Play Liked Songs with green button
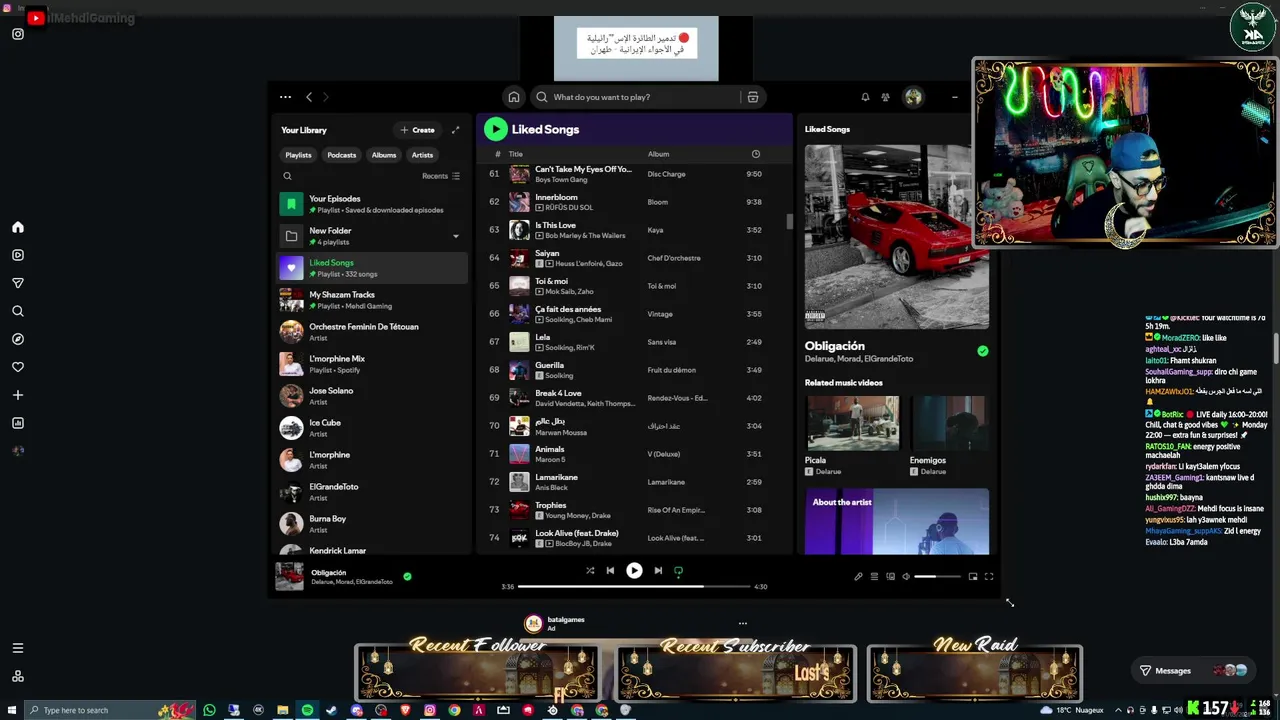Viewport: 1280px width, 720px height. point(495,129)
